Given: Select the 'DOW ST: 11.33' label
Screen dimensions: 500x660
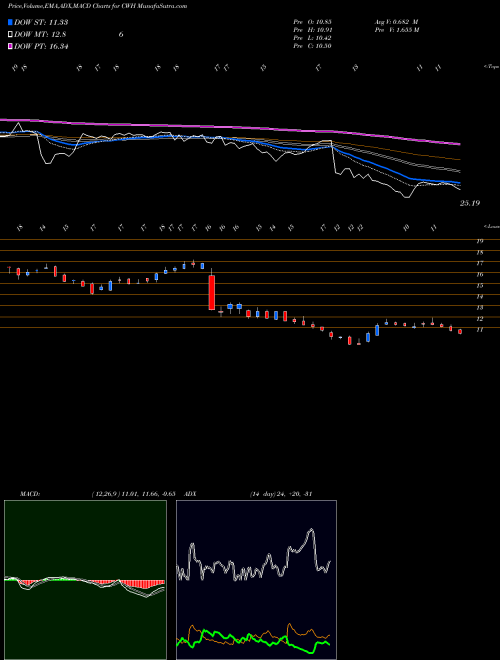Looking at the screenshot, I should (41, 22).
